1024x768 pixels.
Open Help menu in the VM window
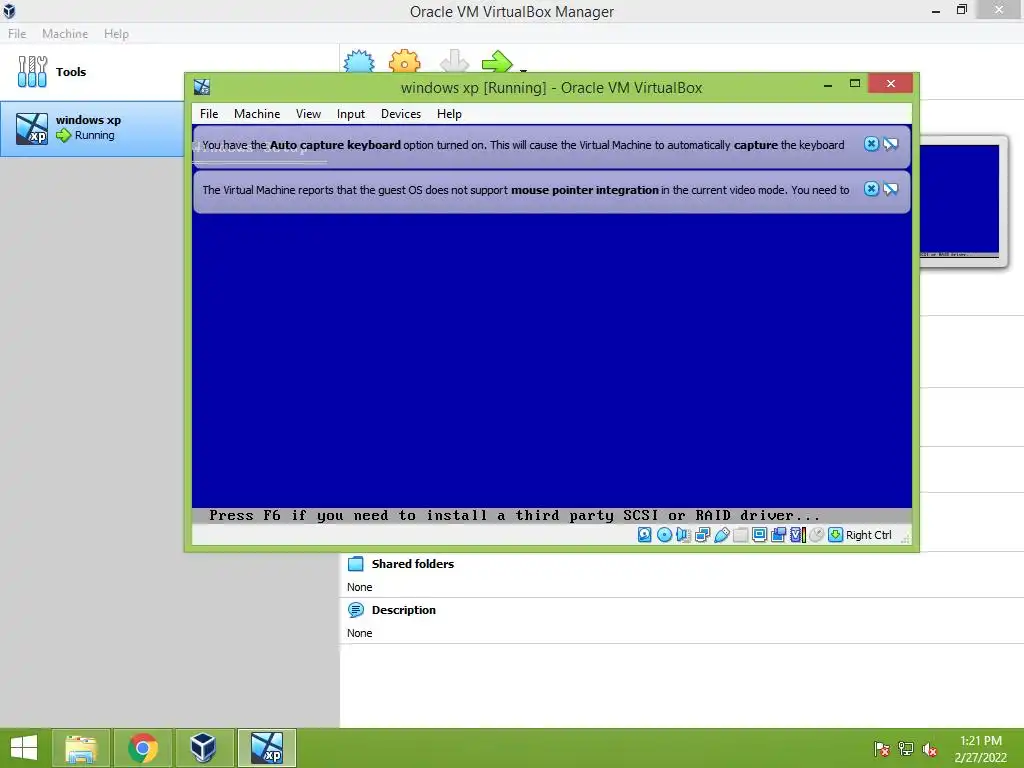coord(449,114)
